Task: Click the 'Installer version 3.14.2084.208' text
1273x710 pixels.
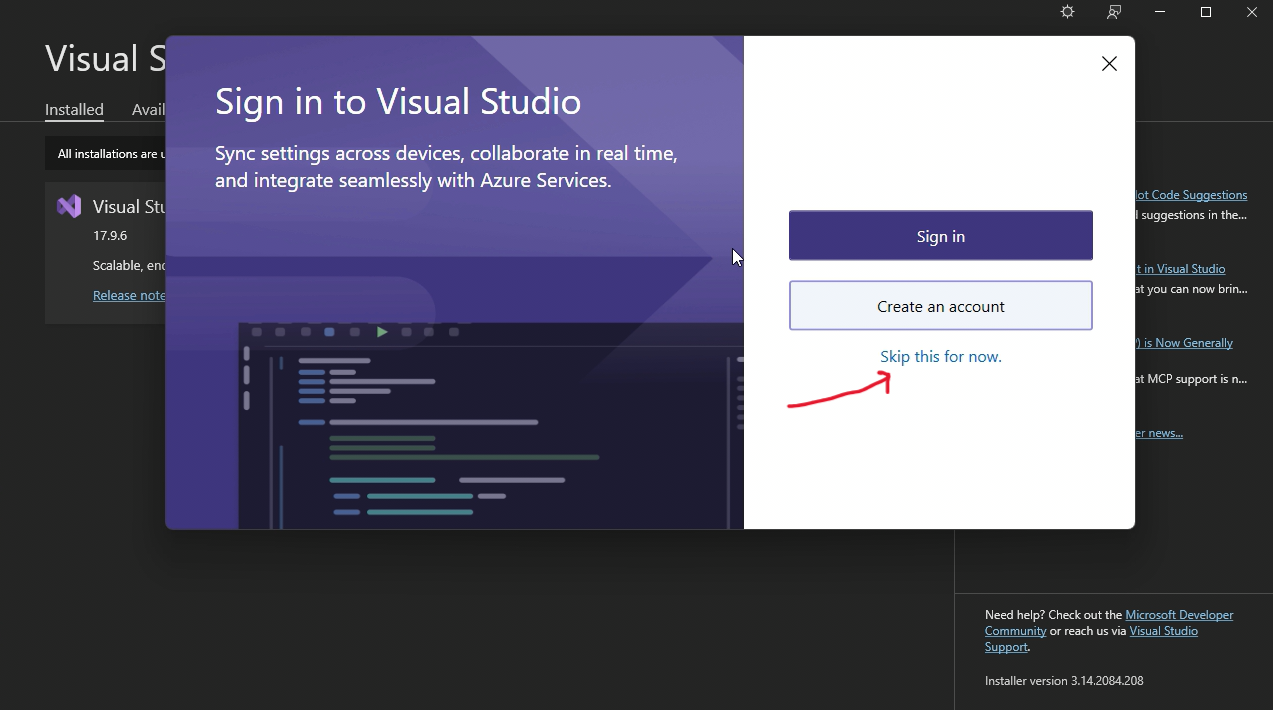Action: 1064,681
